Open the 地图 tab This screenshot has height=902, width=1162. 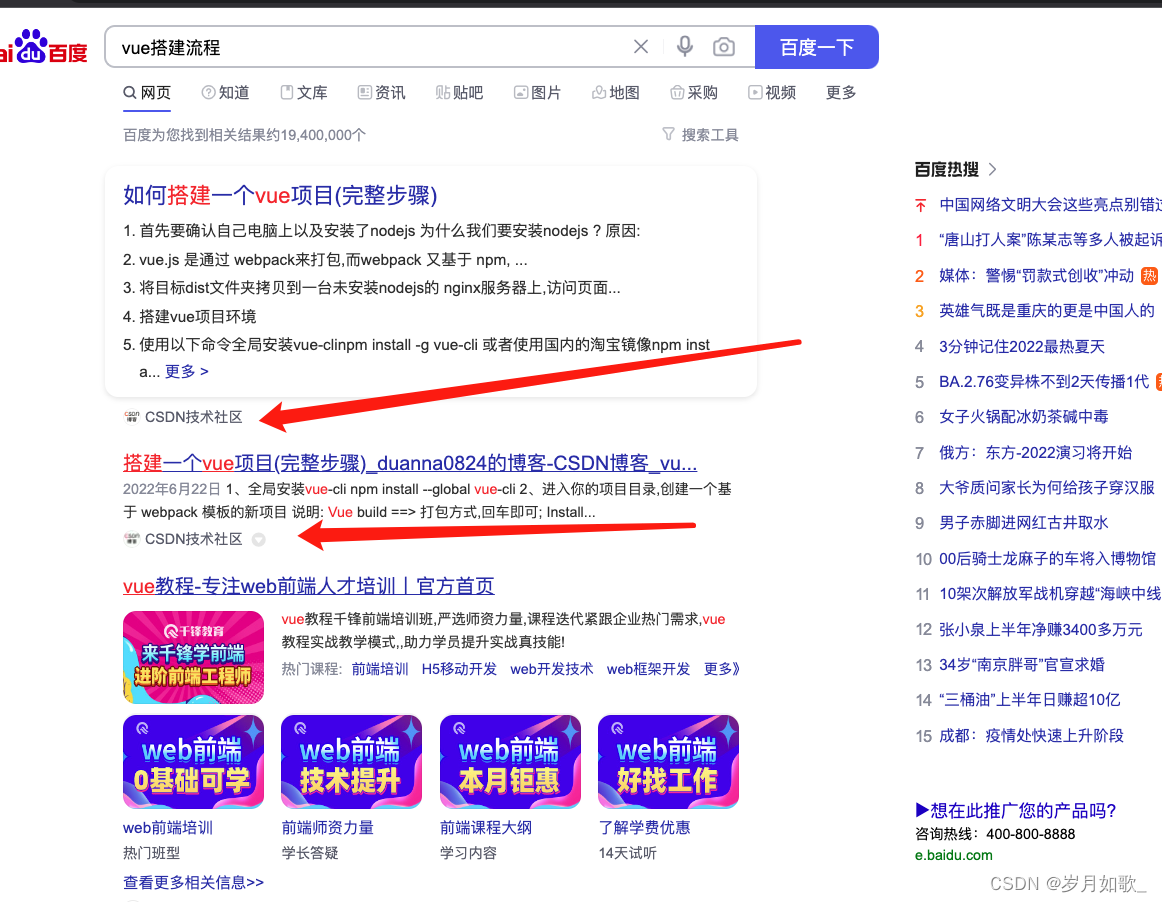(616, 93)
